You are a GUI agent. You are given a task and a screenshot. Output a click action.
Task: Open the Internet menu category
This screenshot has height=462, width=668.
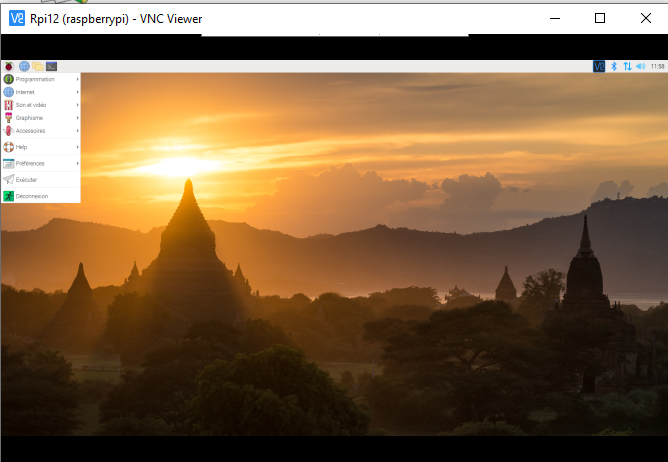25,92
